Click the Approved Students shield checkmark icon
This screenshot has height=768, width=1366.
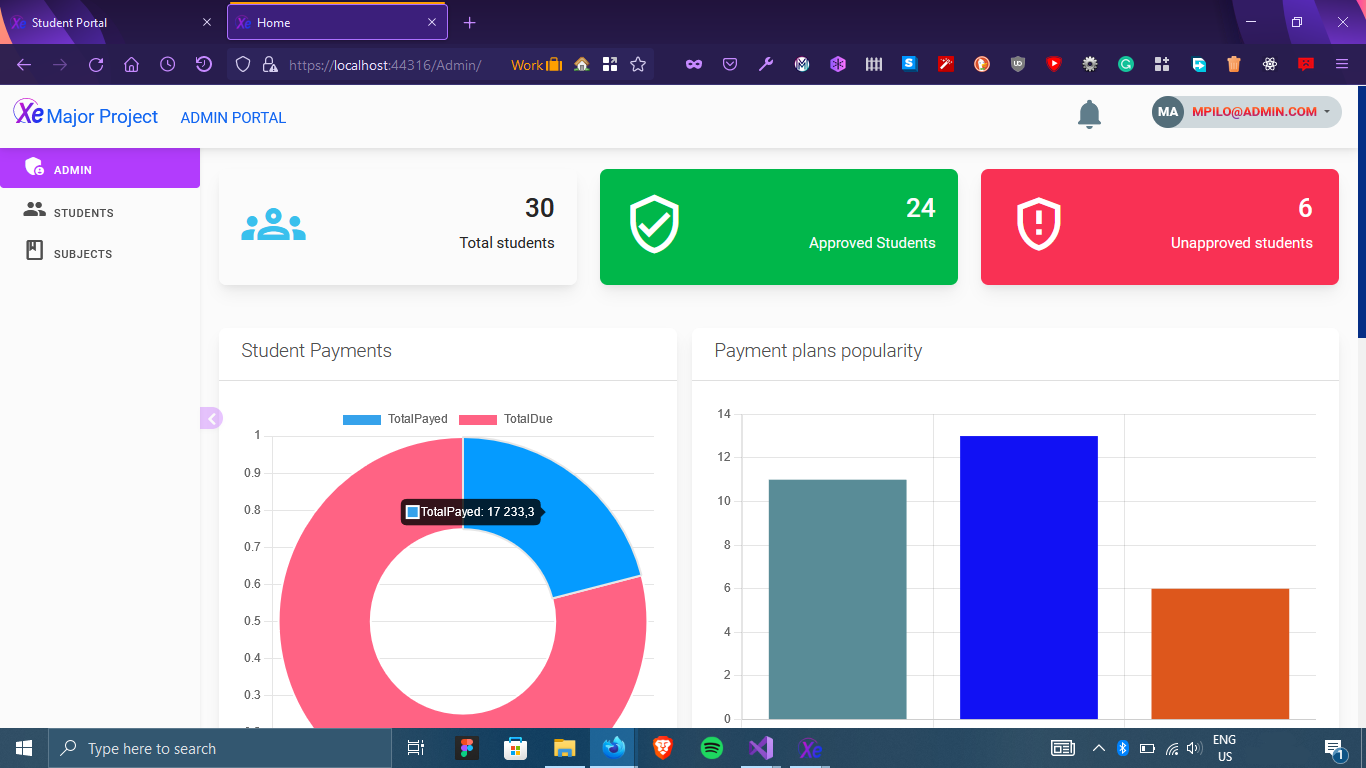click(x=654, y=225)
